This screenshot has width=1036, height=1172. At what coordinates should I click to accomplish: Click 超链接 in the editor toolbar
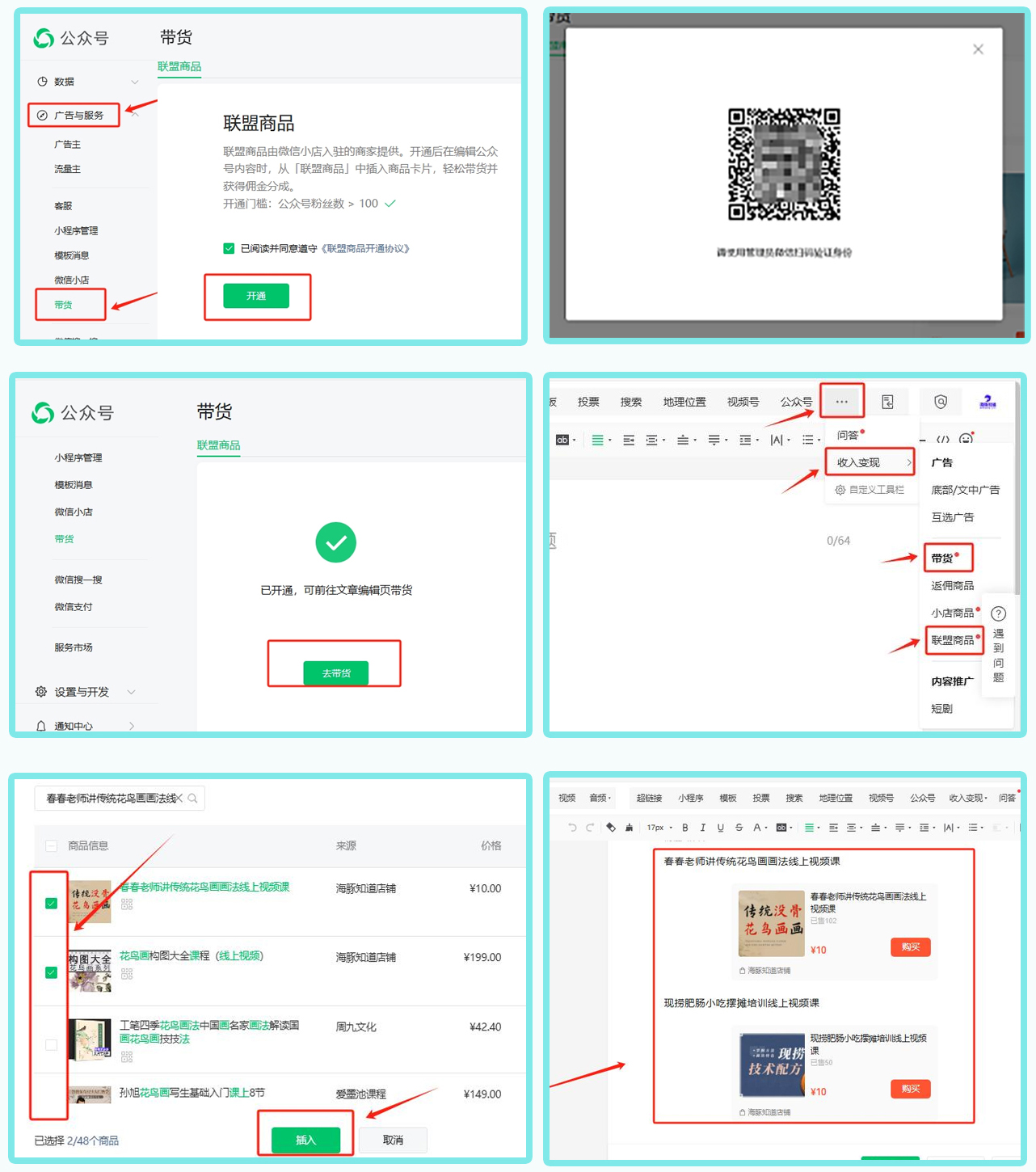(649, 798)
